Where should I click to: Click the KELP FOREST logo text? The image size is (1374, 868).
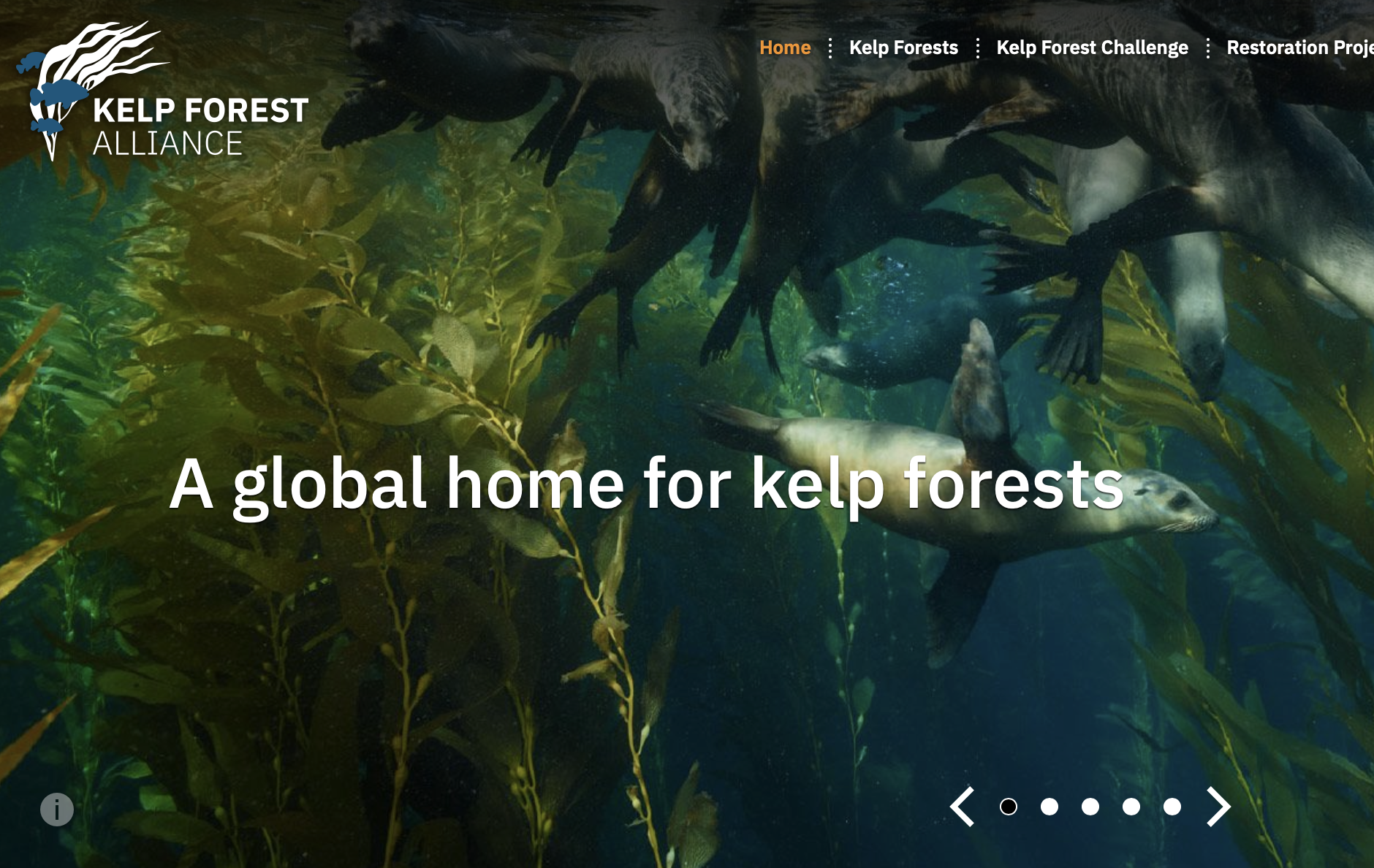pyautogui.click(x=200, y=111)
